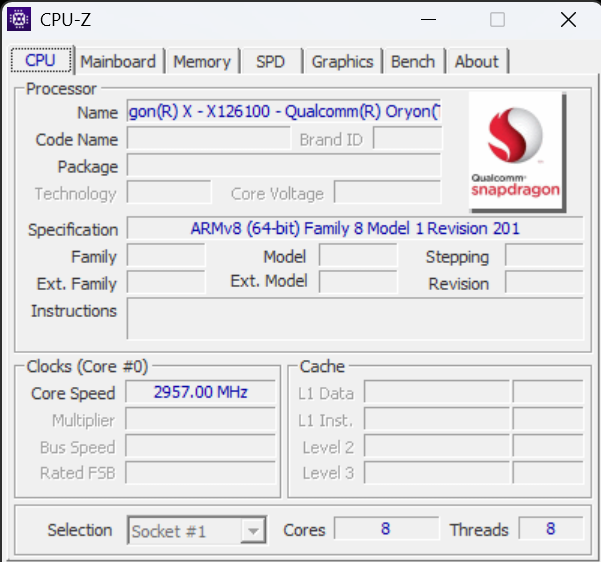The width and height of the screenshot is (601, 562).
Task: Click the Core Speed 2957.00 MHz value
Action: pyautogui.click(x=200, y=392)
